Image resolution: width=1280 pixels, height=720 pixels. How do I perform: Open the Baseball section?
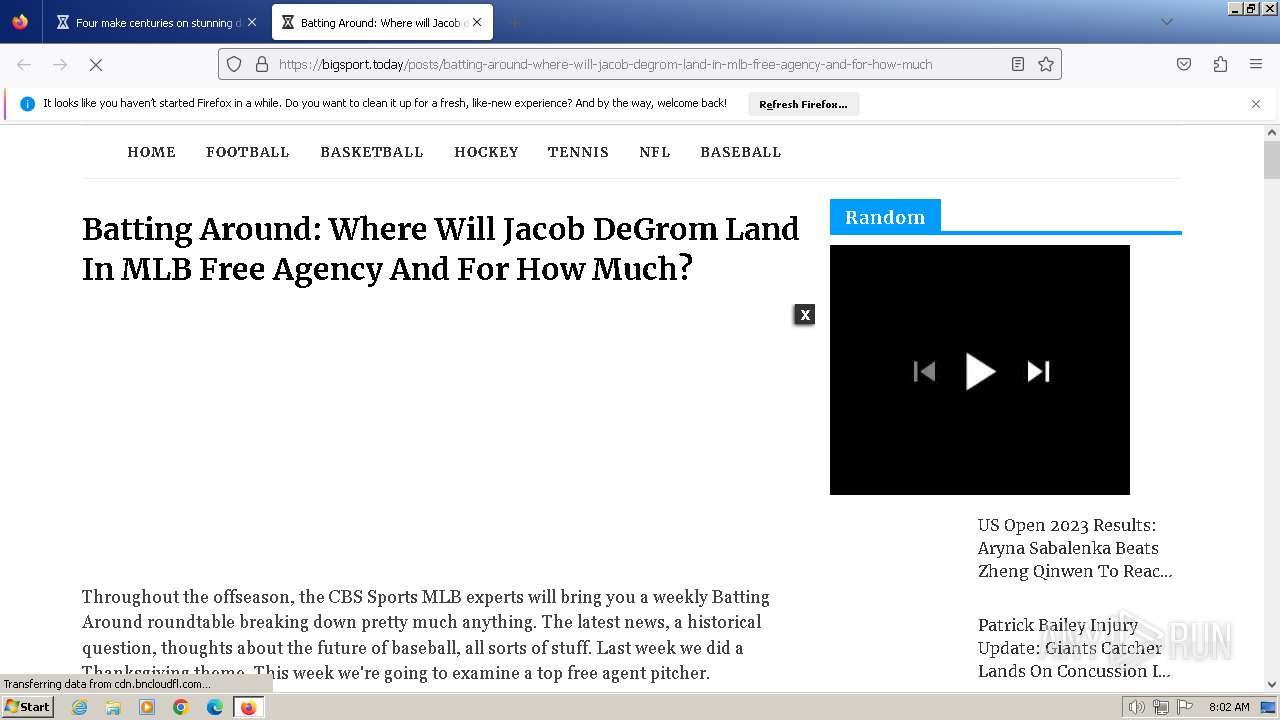pos(741,152)
